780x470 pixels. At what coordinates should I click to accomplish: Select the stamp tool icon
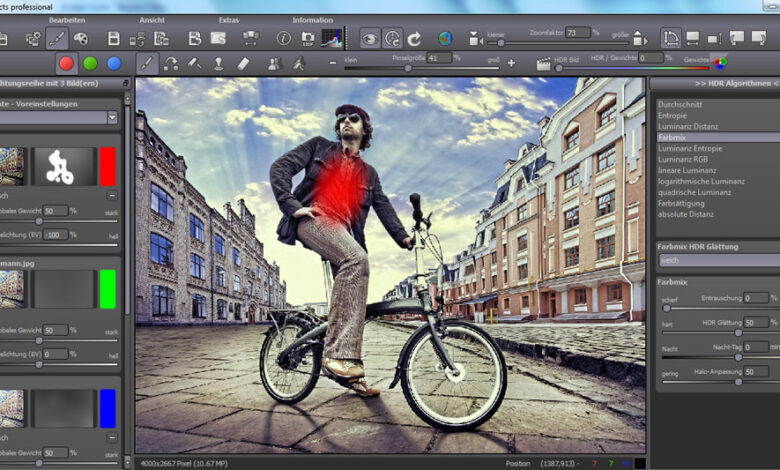217,63
